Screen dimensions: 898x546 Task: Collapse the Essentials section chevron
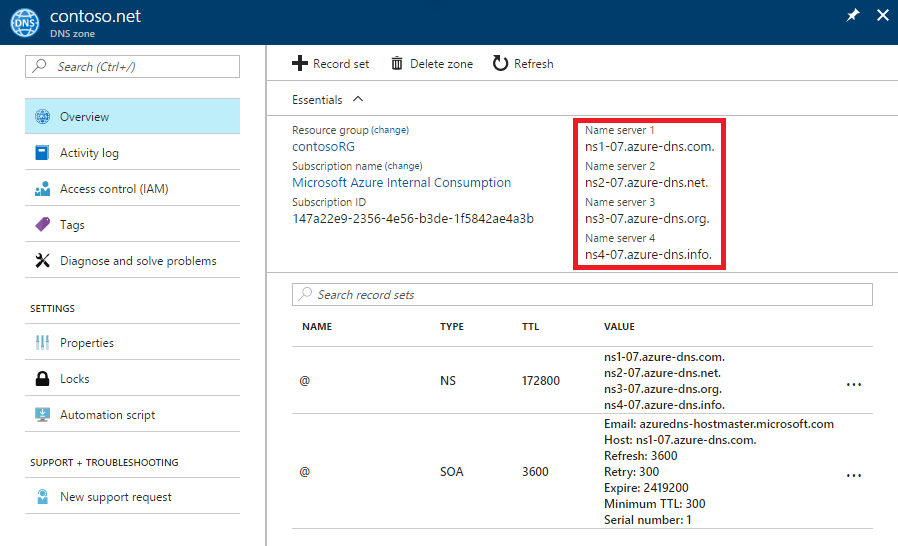coord(358,99)
